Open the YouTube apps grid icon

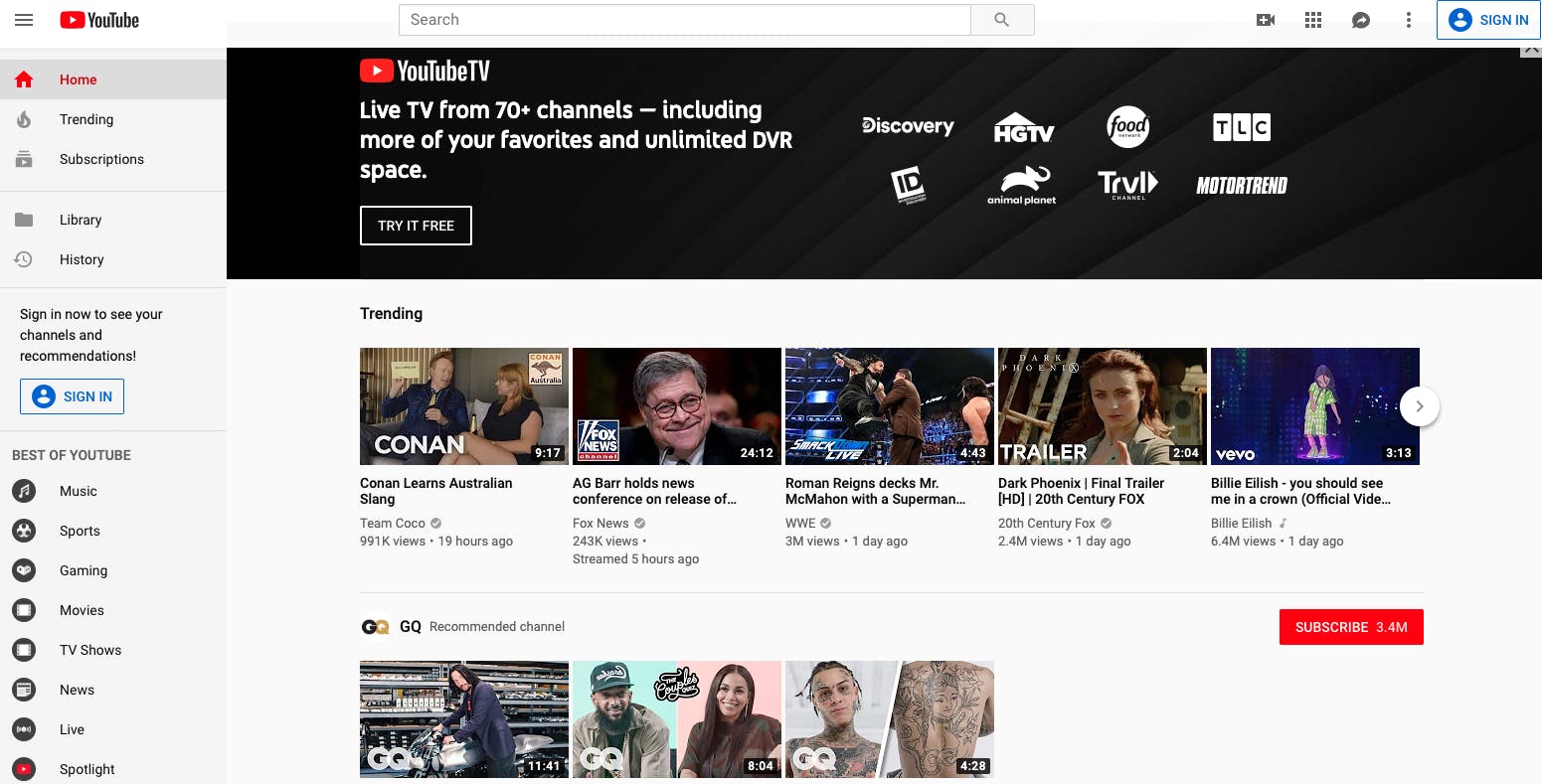(1313, 20)
